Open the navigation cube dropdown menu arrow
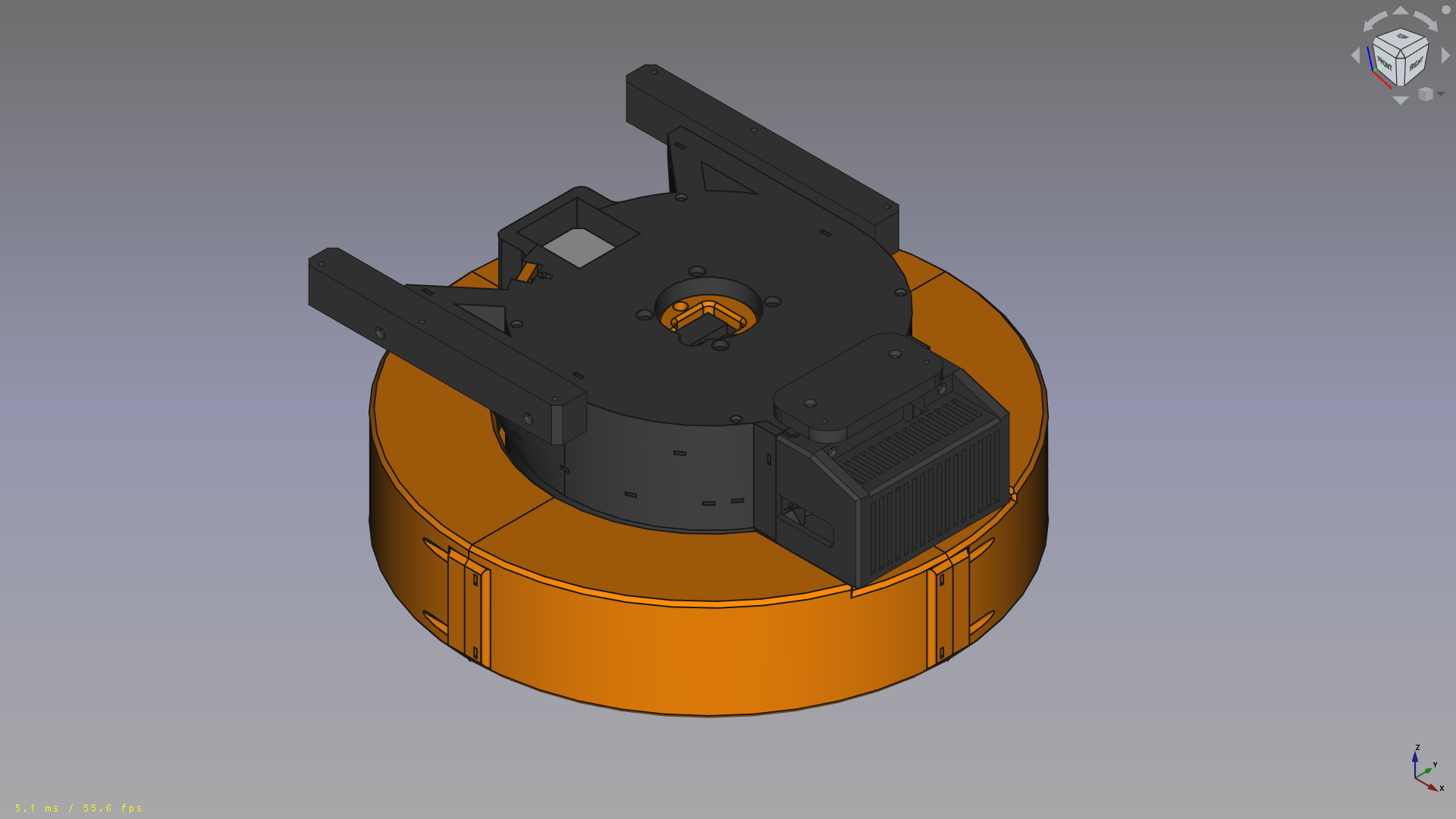This screenshot has width=1456, height=819. [x=1441, y=94]
